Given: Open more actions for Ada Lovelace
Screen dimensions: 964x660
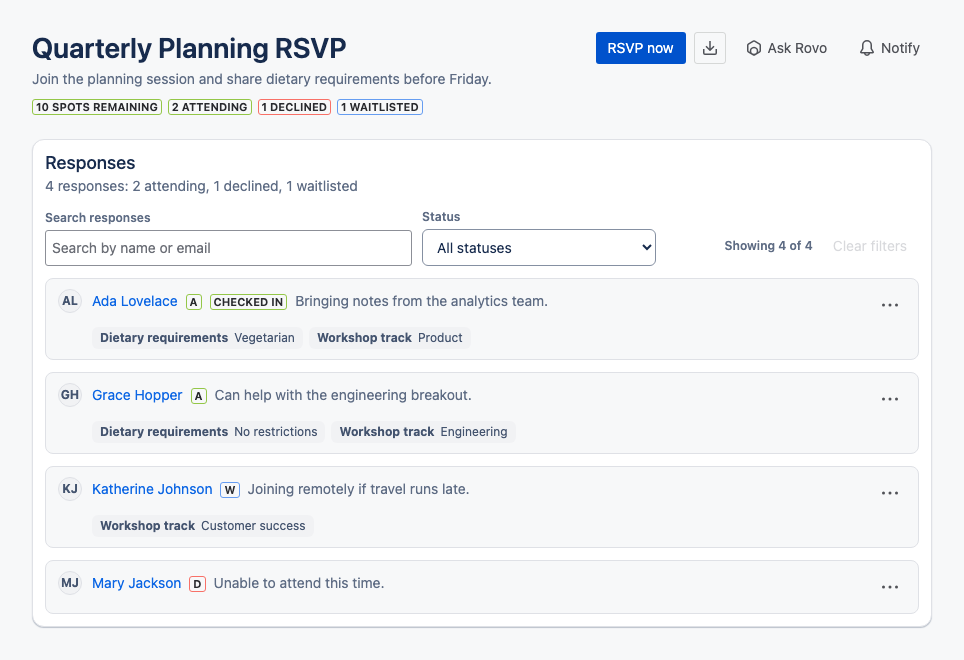Looking at the screenshot, I should (x=890, y=305).
